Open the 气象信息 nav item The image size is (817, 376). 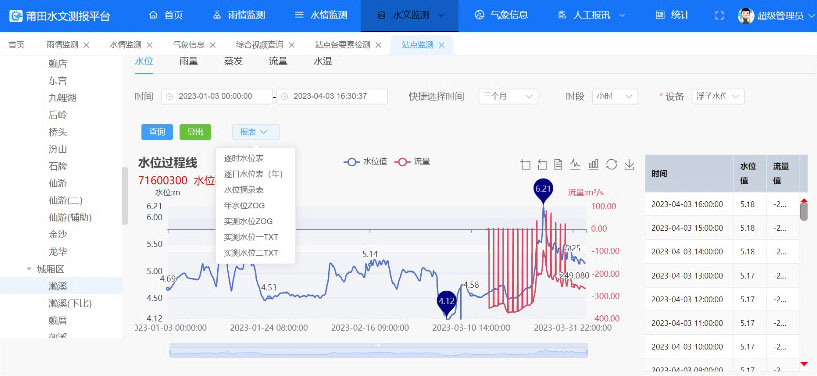coord(501,16)
